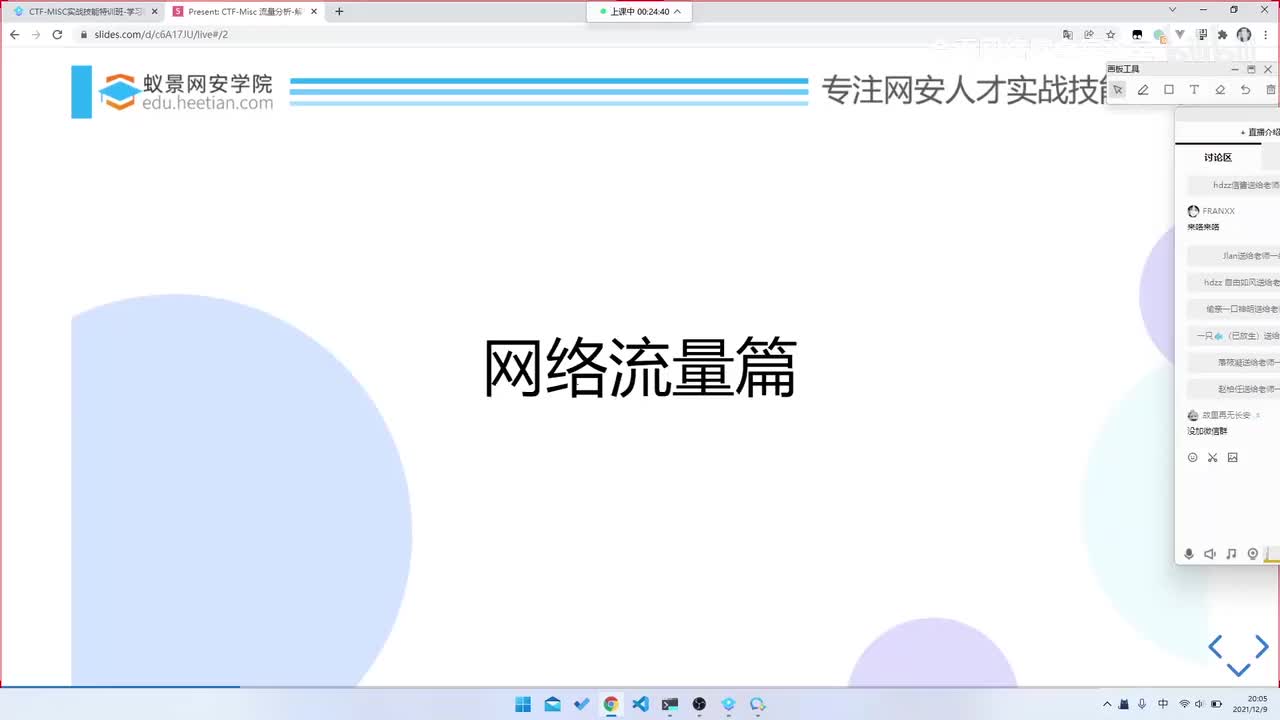Click the 蚁景网安学院 logo
This screenshot has height=720, width=1280.
pyautogui.click(x=185, y=92)
